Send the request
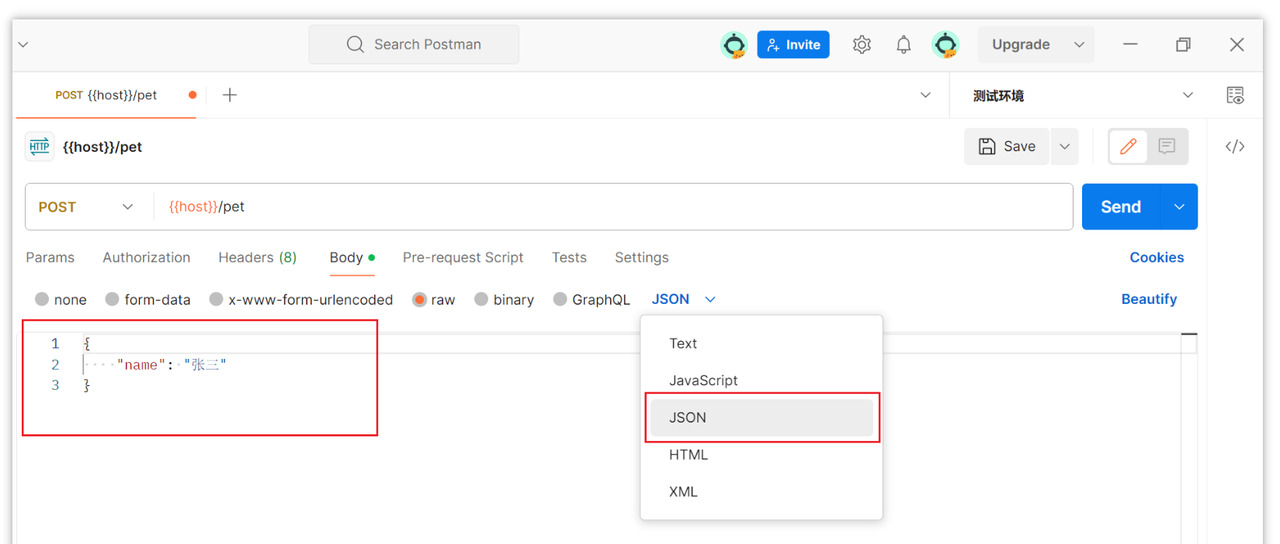1280x544 pixels. pyautogui.click(x=1121, y=207)
